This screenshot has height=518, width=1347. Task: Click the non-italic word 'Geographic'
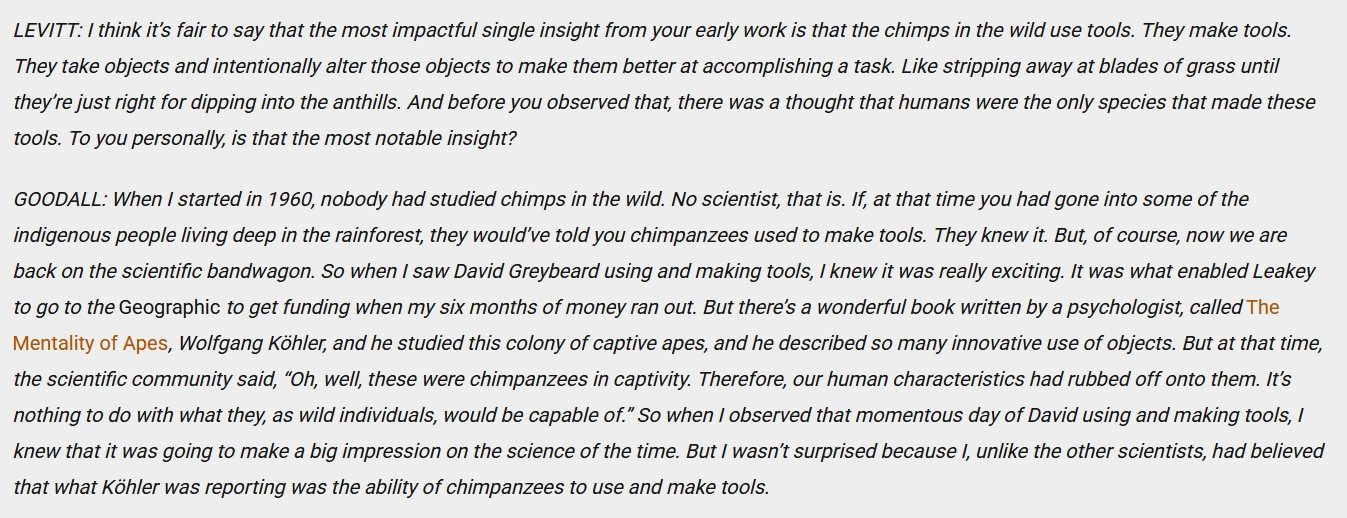169,307
